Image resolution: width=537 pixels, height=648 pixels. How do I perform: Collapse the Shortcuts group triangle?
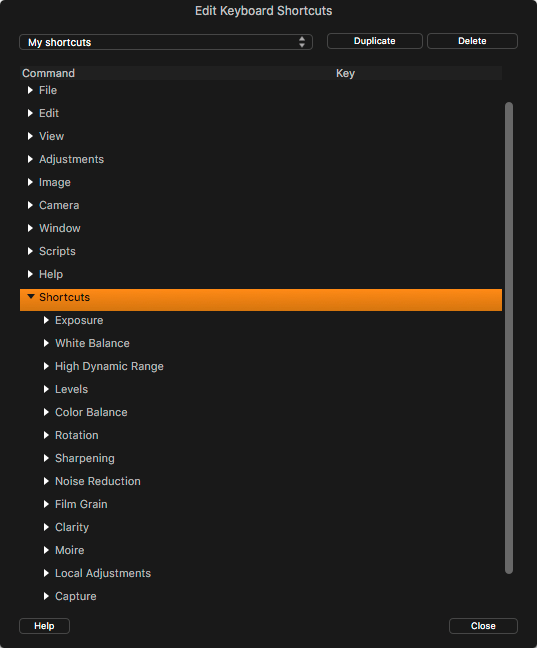[31, 297]
